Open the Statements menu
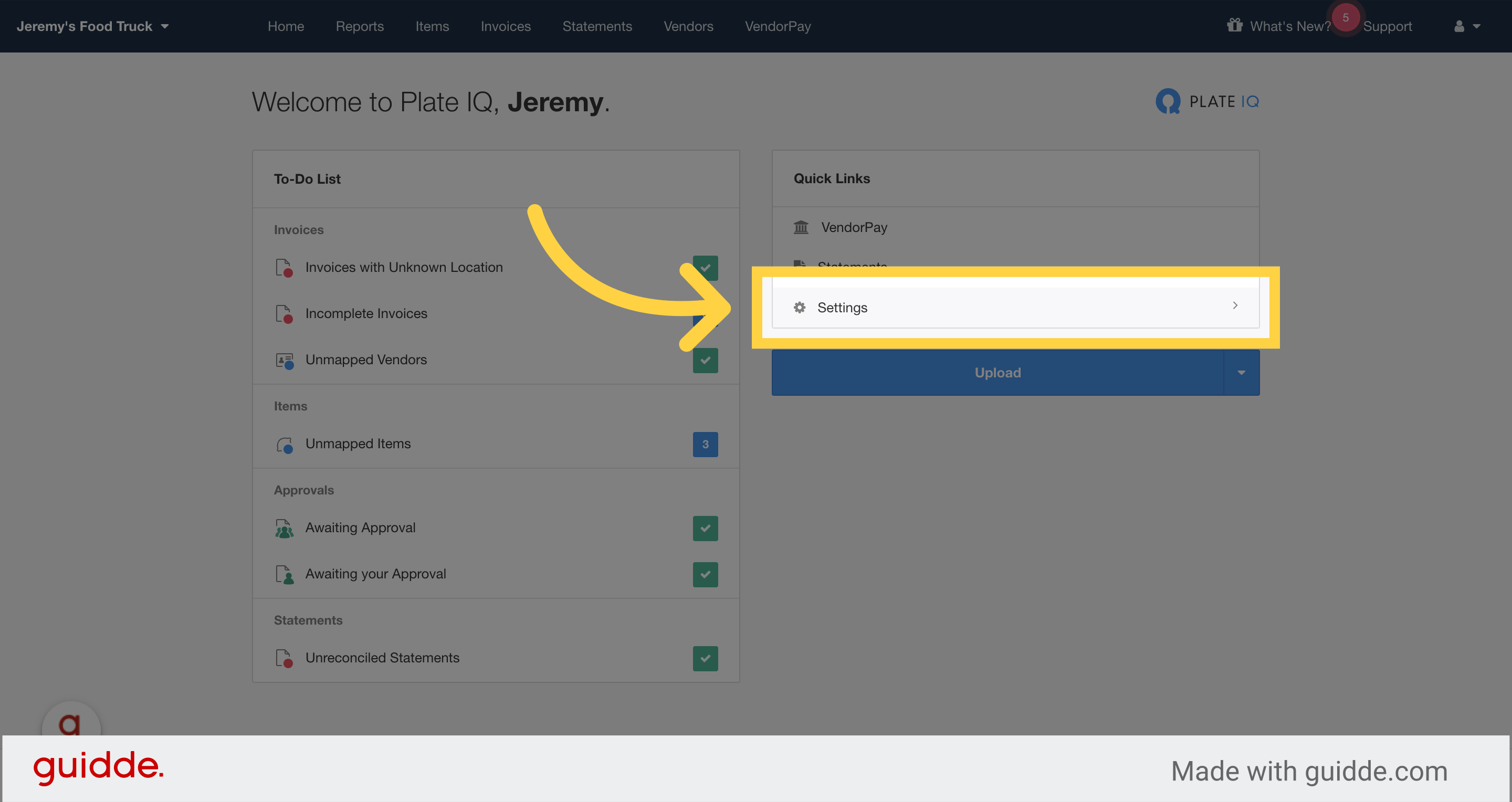Image resolution: width=1512 pixels, height=802 pixels. 597,26
